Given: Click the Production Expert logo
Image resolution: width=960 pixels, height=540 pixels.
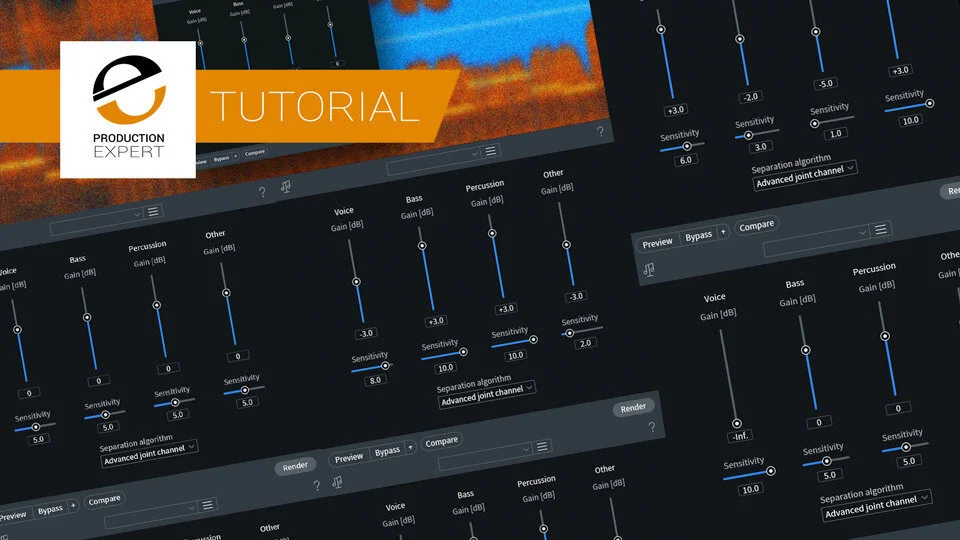Looking at the screenshot, I should click(x=128, y=110).
